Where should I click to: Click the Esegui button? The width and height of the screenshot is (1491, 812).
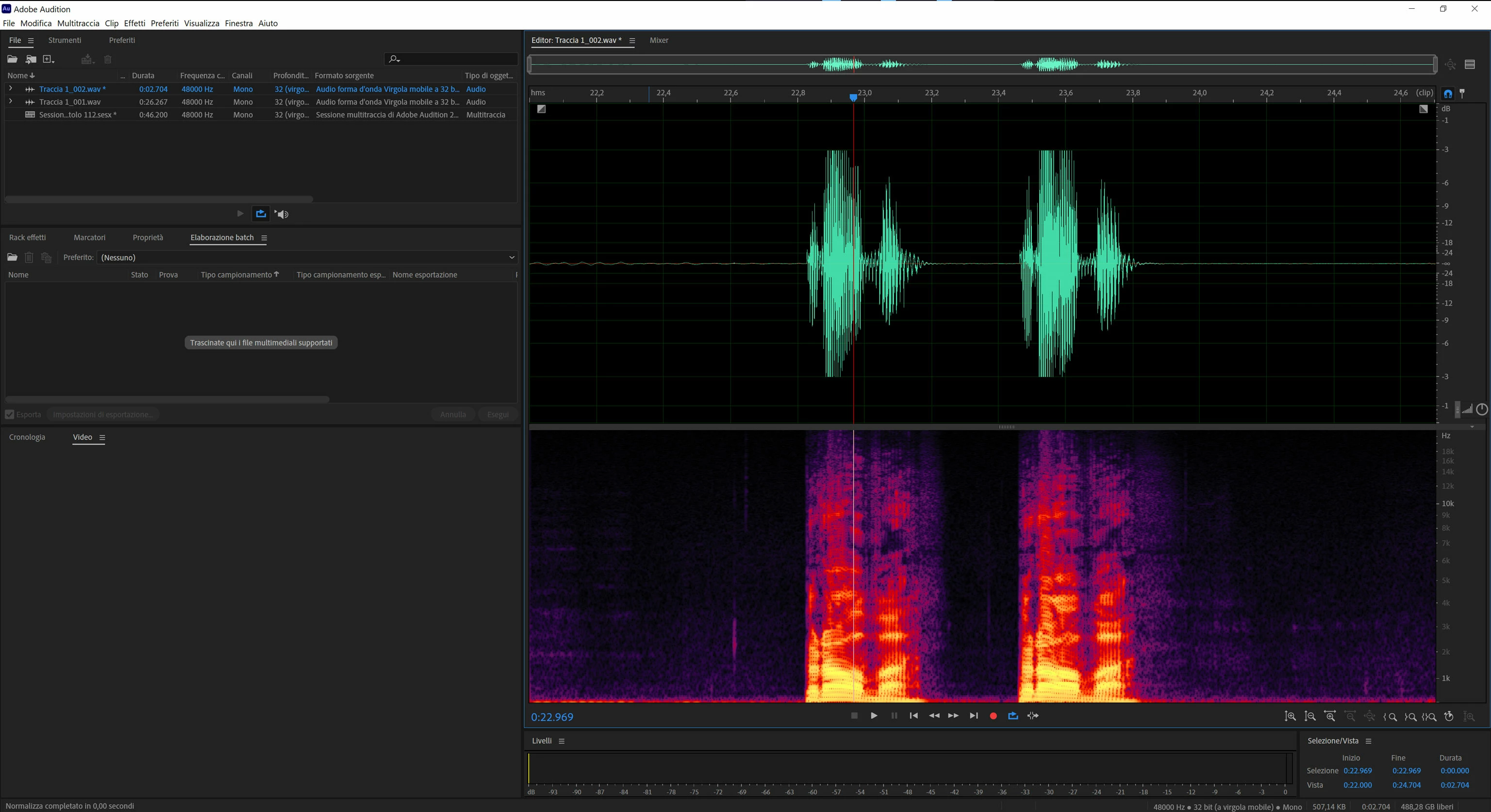click(x=497, y=414)
